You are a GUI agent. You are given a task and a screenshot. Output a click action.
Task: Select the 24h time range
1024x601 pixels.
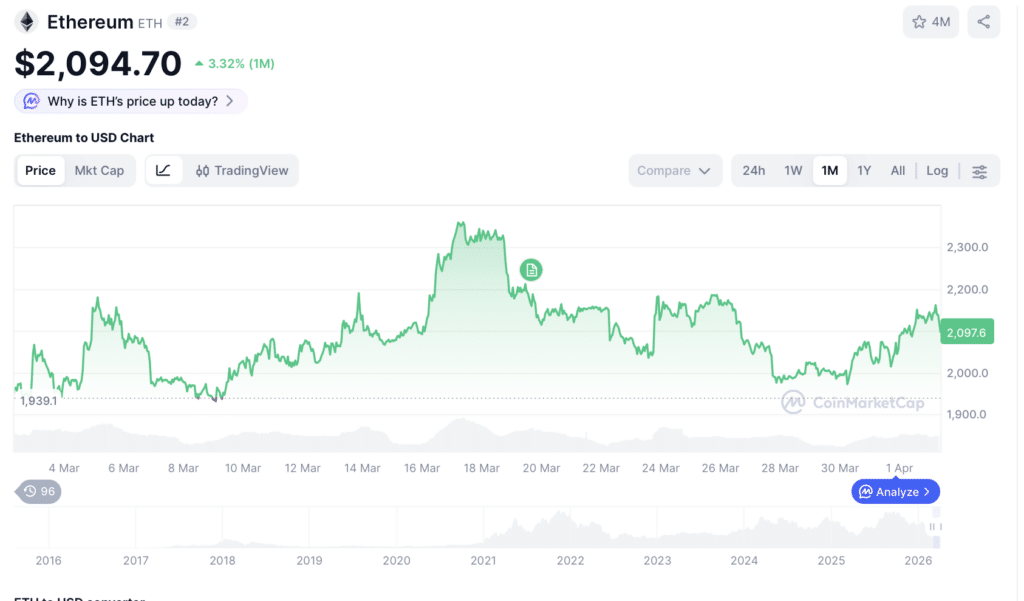[x=754, y=171]
